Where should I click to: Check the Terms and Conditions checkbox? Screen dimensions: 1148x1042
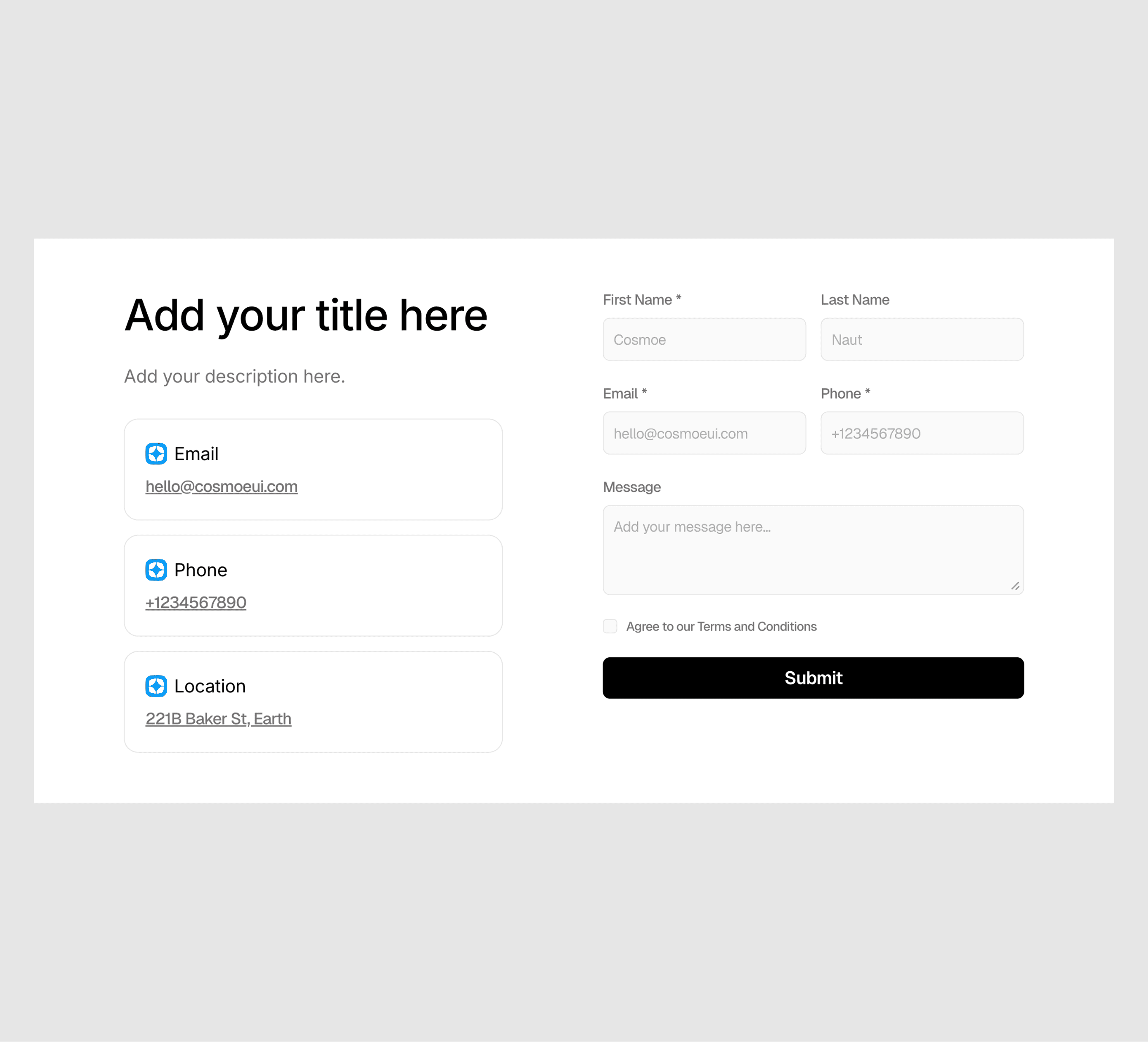coord(610,626)
